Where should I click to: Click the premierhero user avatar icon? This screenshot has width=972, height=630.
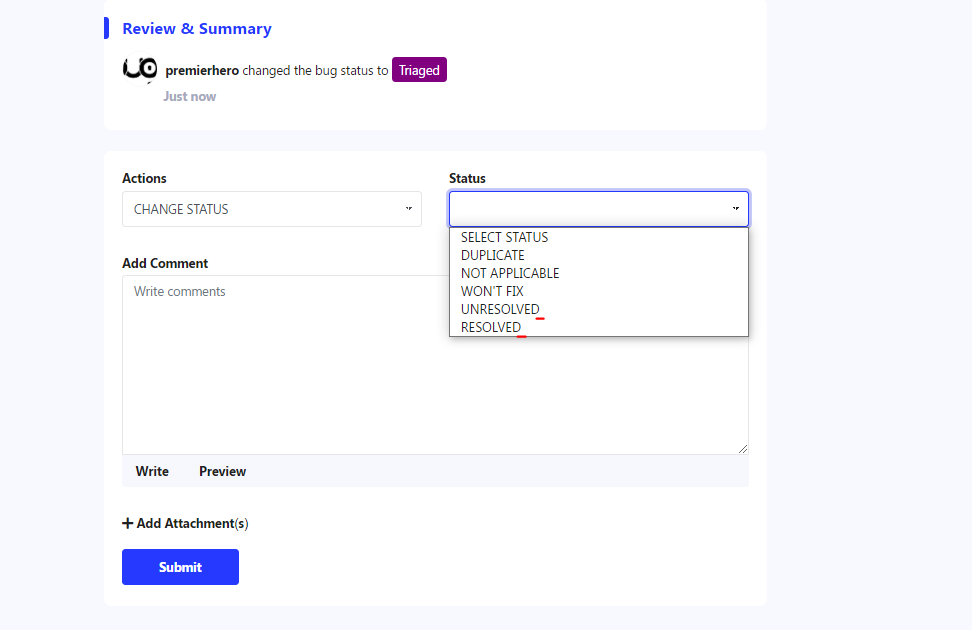tap(140, 69)
